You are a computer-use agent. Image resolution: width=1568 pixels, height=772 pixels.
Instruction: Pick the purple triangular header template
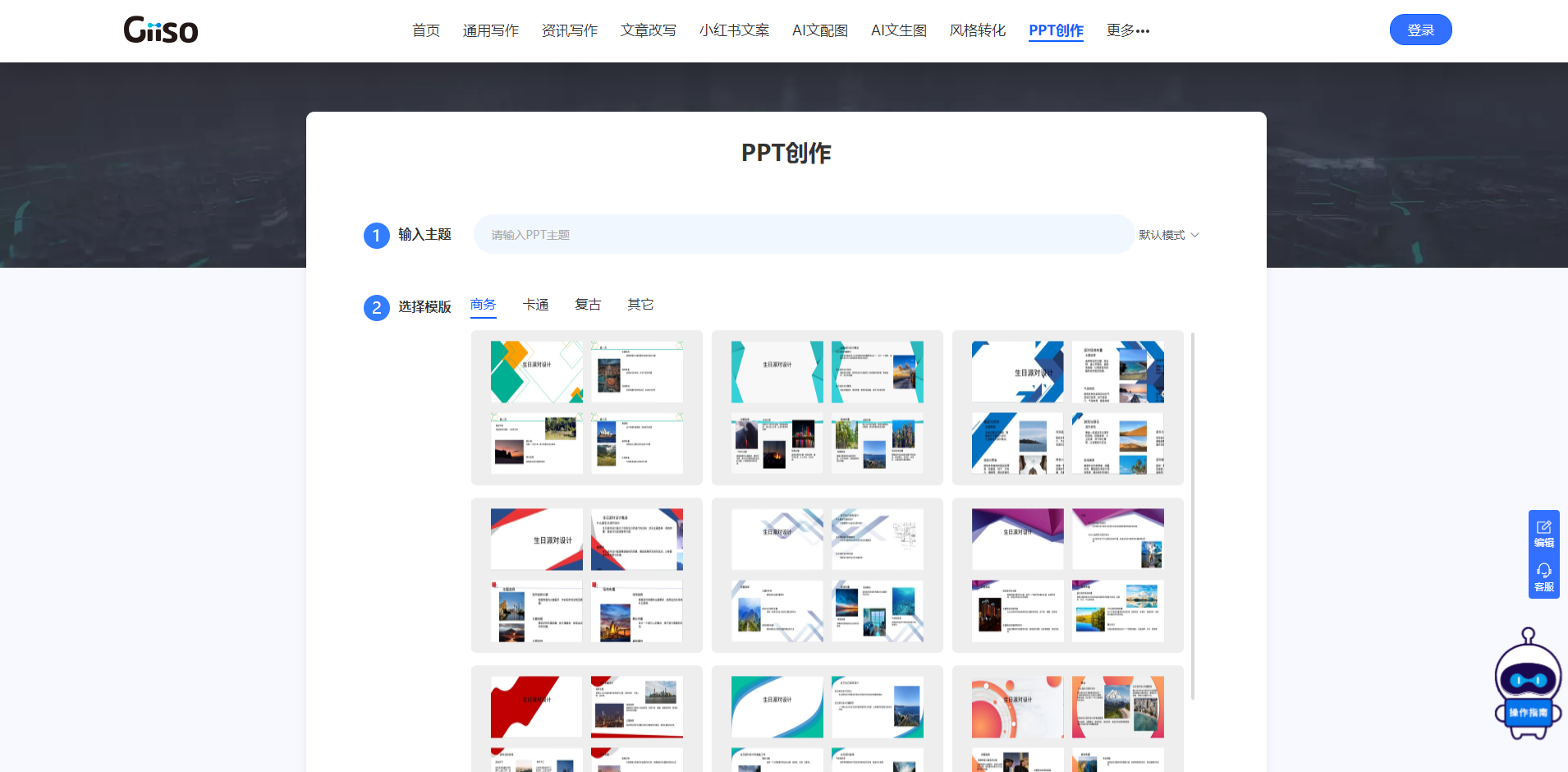point(1067,575)
